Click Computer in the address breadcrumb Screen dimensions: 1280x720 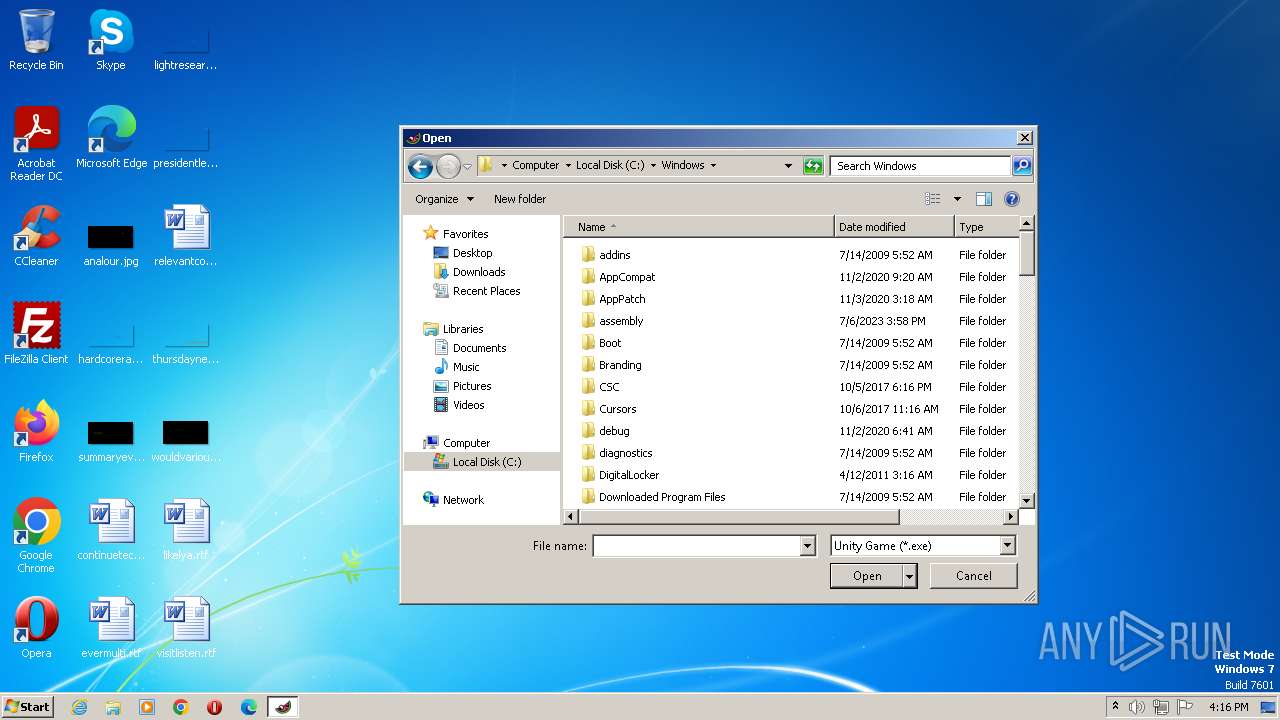click(535, 166)
